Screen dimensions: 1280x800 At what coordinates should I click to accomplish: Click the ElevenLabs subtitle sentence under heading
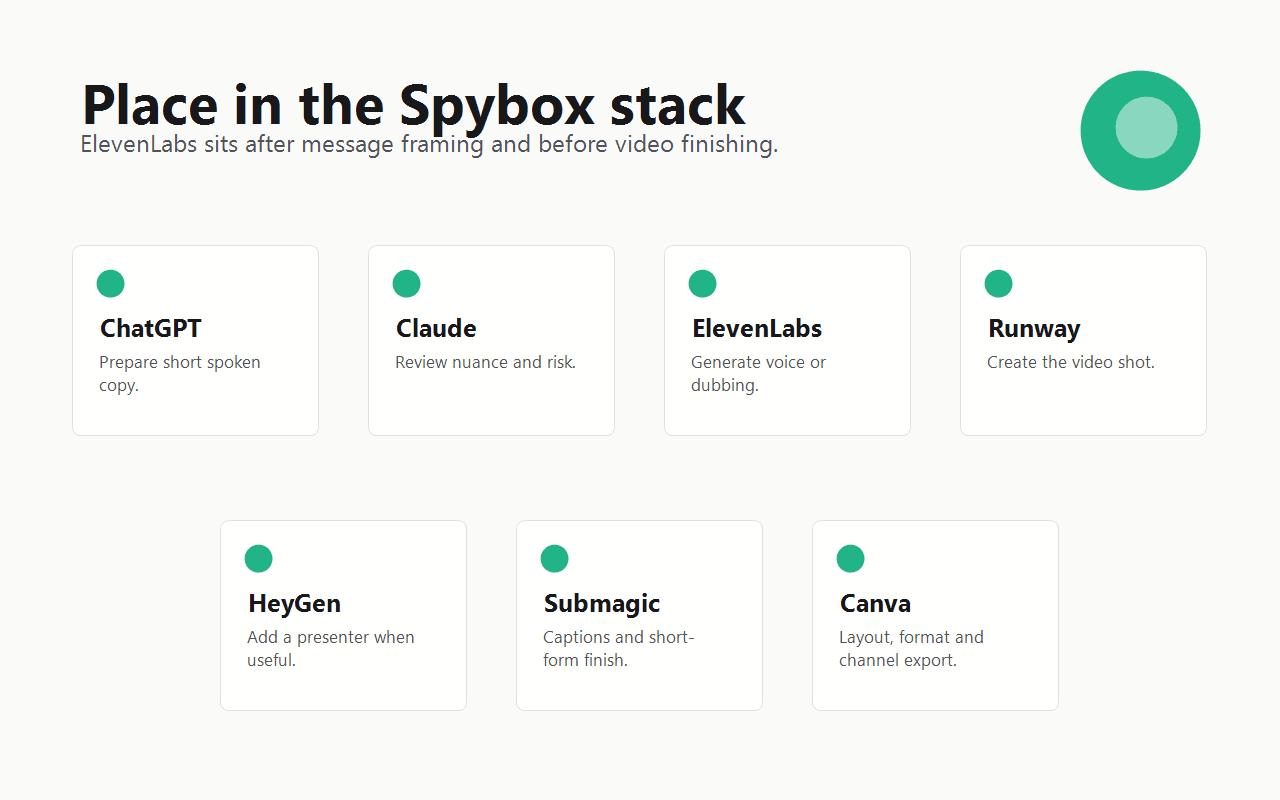tap(429, 144)
